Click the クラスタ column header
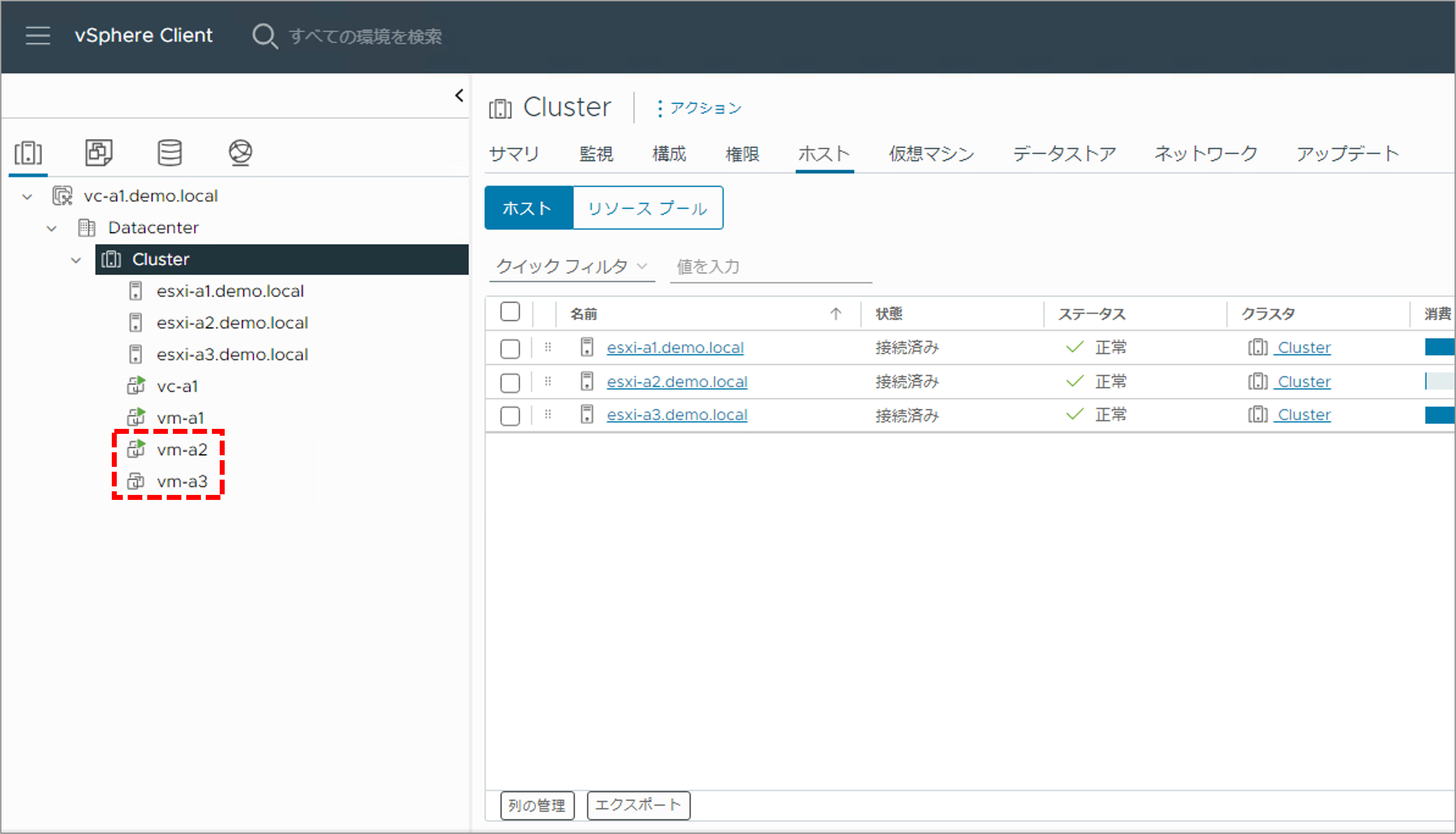This screenshot has width=1456, height=834. point(1268,314)
